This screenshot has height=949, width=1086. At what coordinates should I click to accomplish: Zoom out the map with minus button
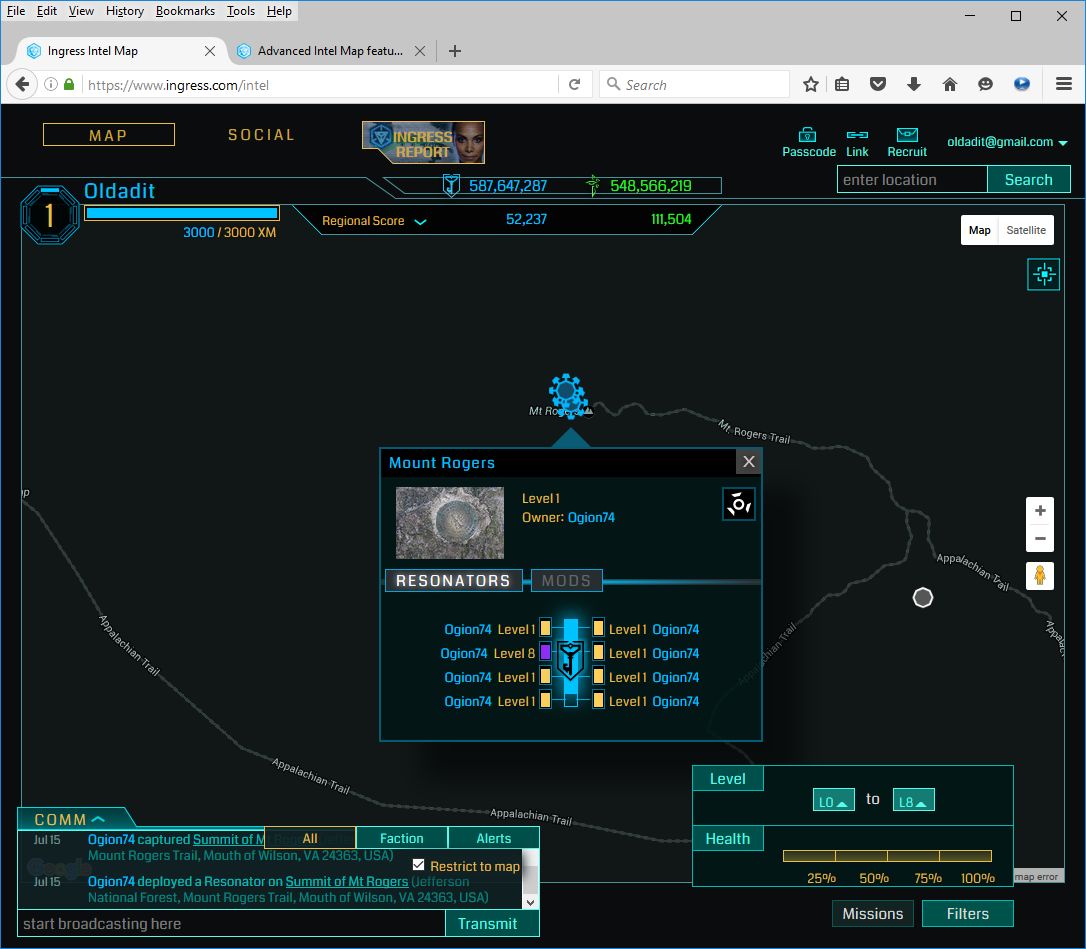pos(1040,539)
